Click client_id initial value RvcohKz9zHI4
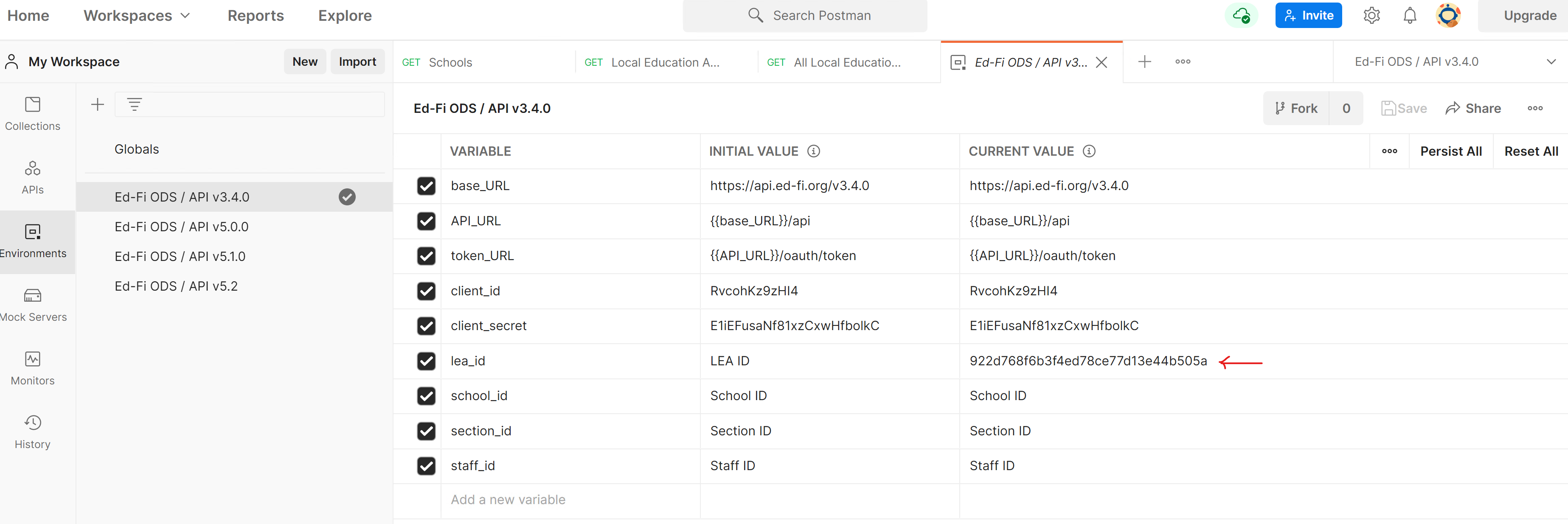The height and width of the screenshot is (524, 1568). (x=753, y=291)
